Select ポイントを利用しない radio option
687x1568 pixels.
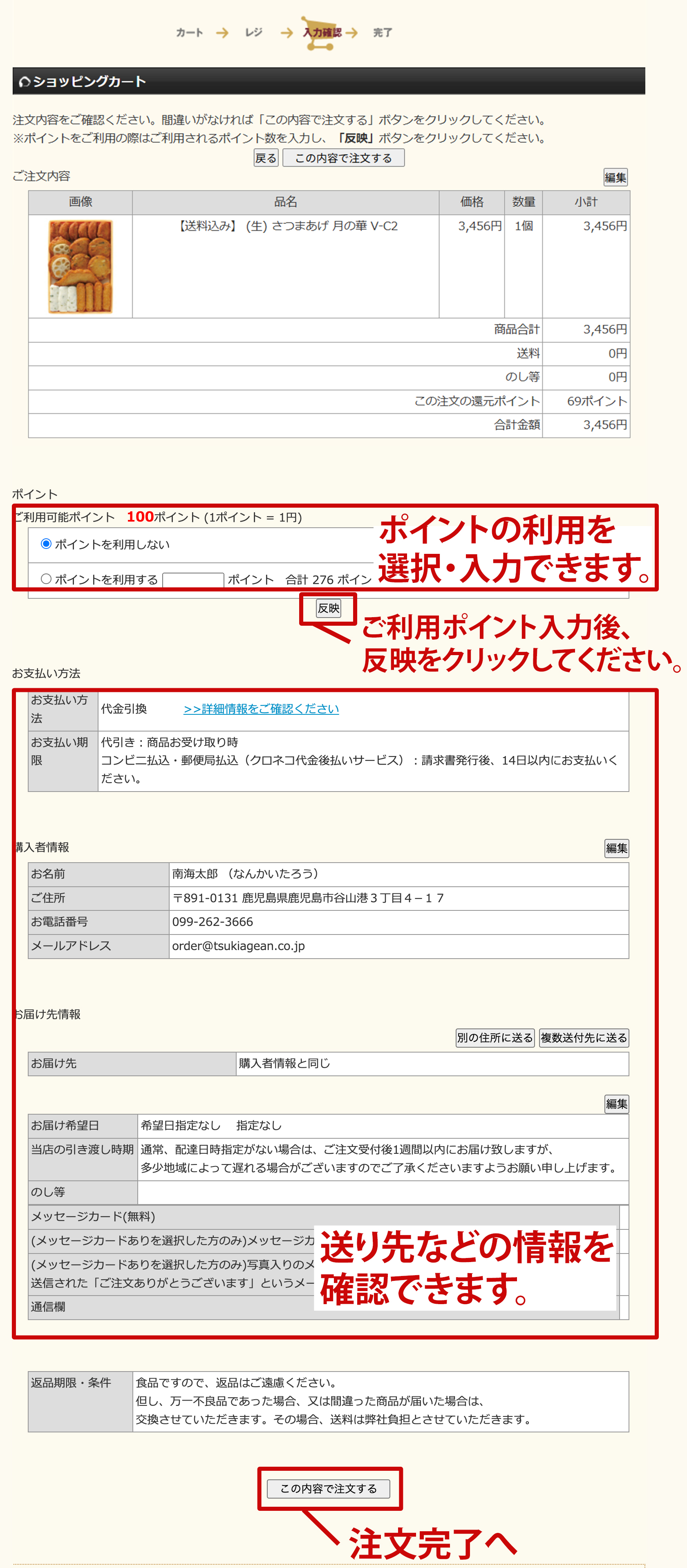(46, 544)
